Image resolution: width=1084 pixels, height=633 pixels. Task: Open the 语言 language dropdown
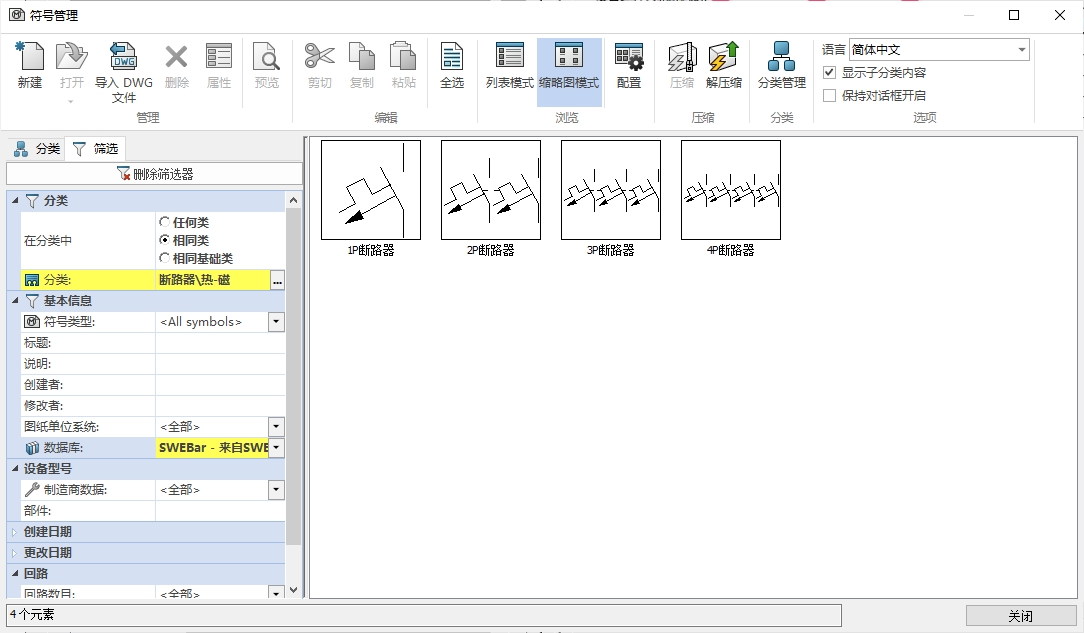pos(1021,50)
